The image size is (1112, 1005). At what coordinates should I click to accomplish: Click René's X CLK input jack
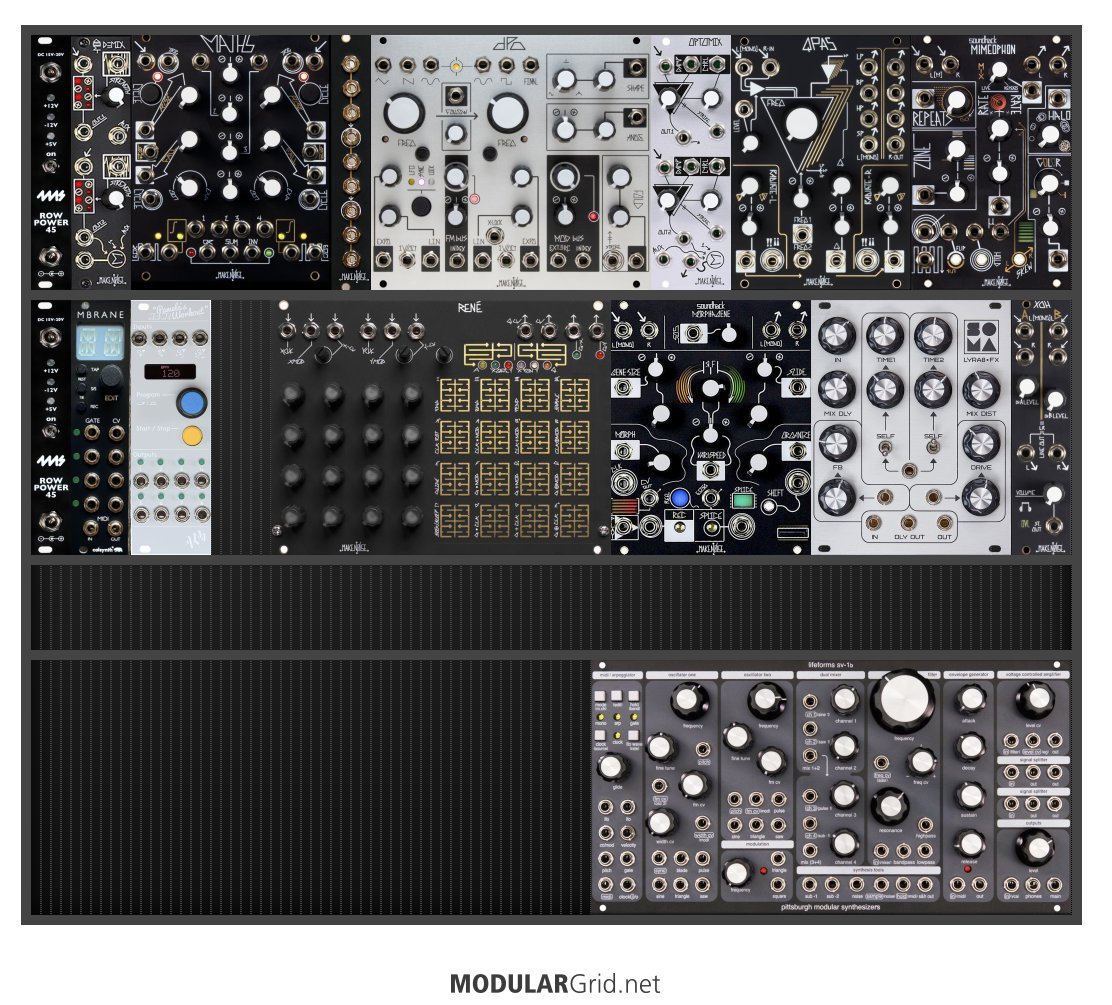(x=287, y=330)
